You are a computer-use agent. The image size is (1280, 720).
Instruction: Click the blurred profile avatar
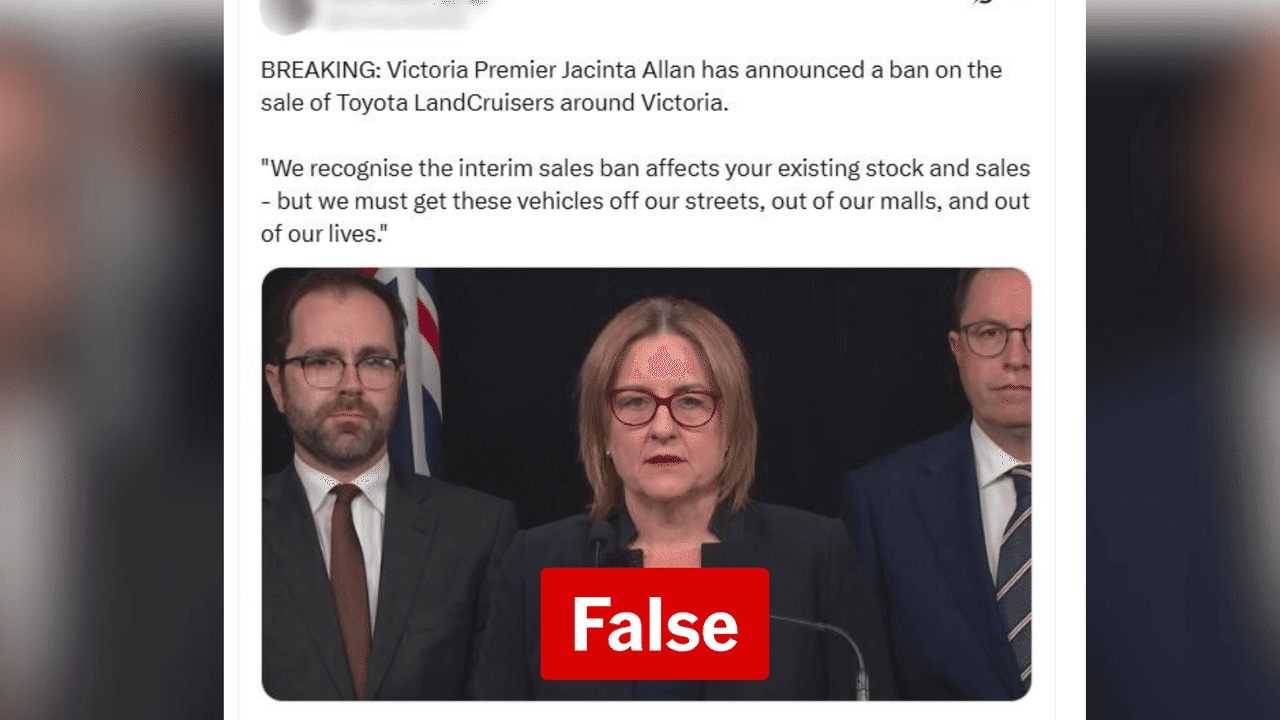[x=284, y=14]
